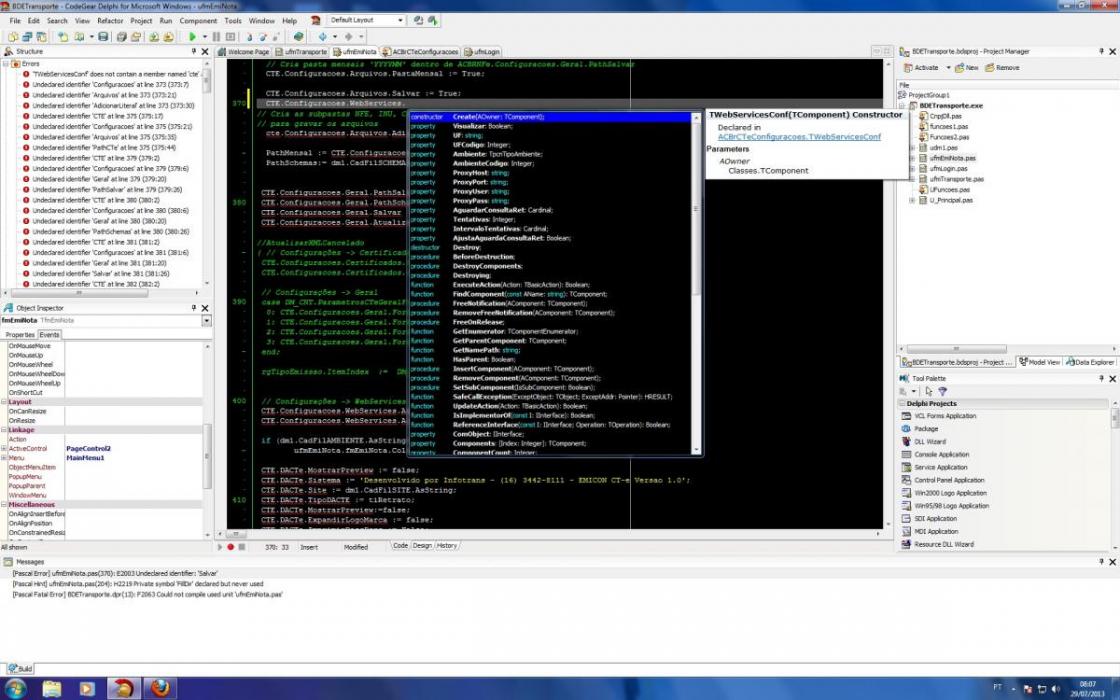The image size is (1120, 700).
Task: Select ufmLogin.pas in Project Manager
Action: pyautogui.click(x=948, y=169)
